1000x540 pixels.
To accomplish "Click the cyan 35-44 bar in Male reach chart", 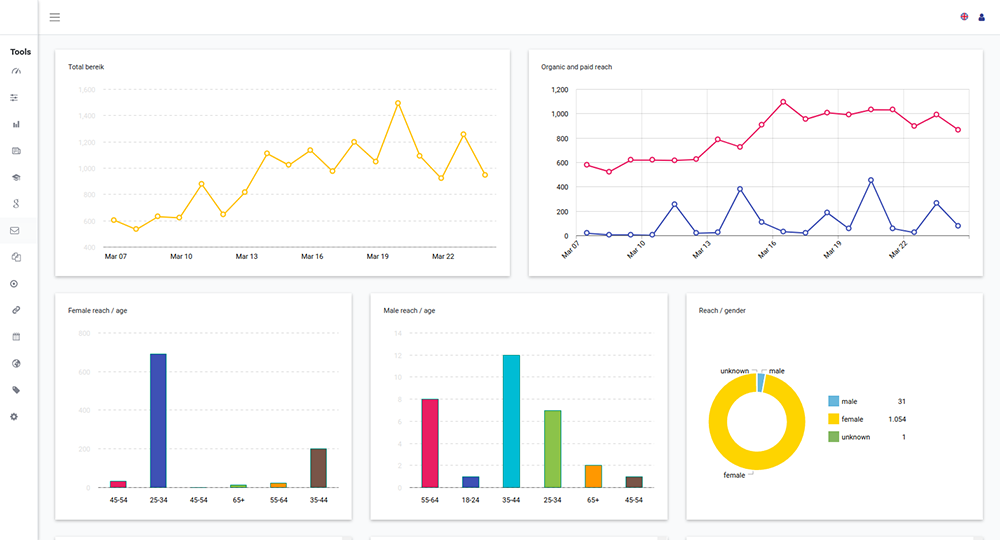I will pos(511,420).
